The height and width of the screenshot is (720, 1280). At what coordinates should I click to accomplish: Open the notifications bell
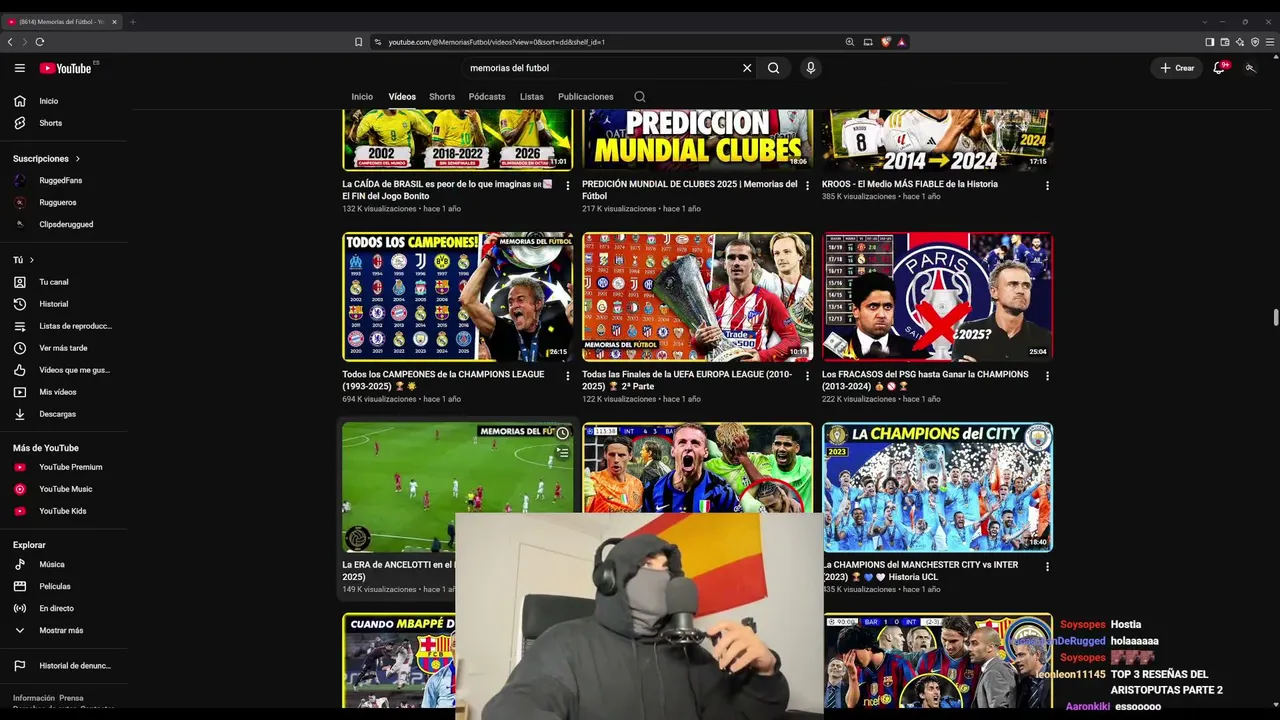point(1219,68)
